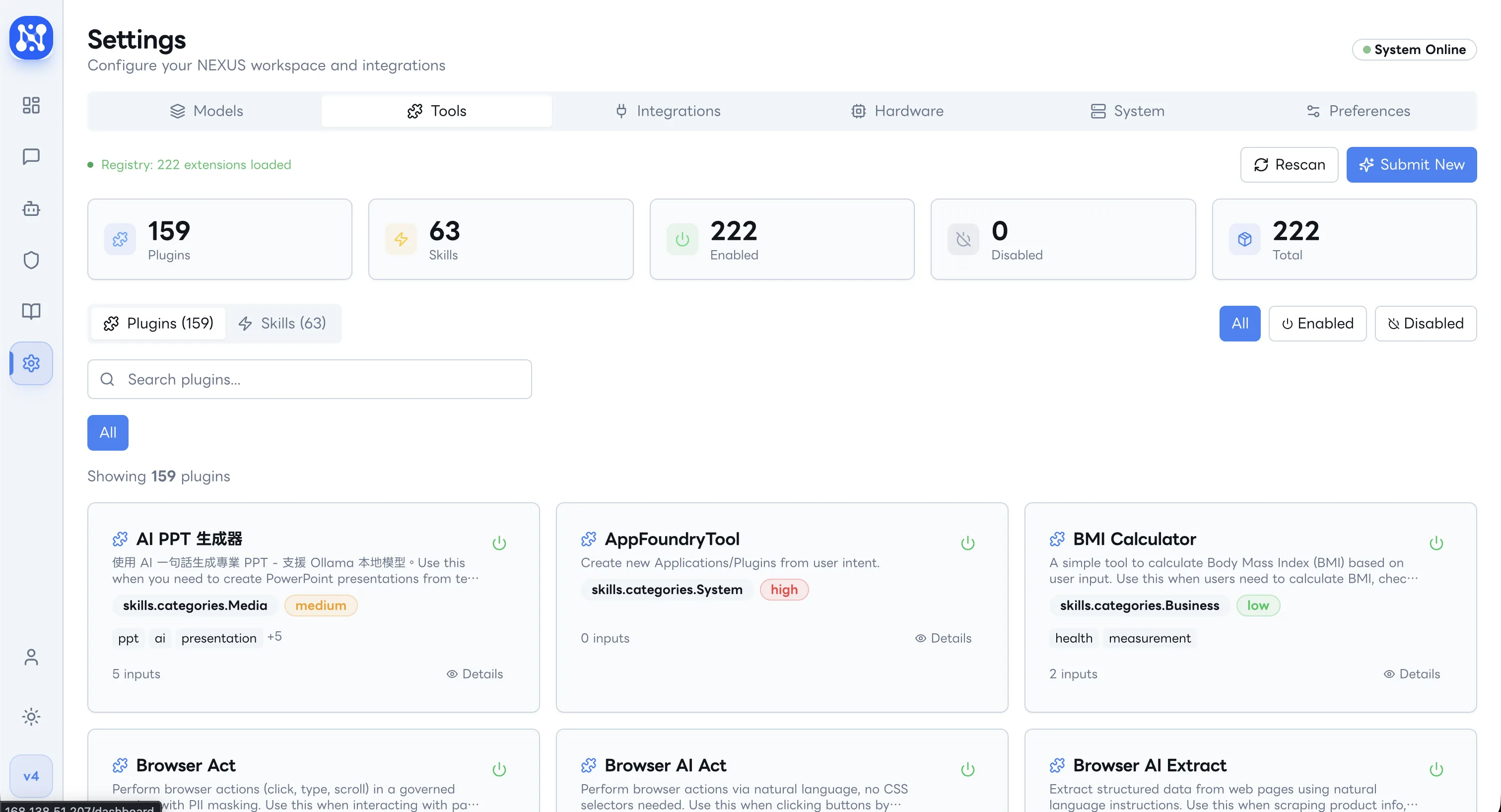Switch to the Integrations tab
Viewport: 1501px width, 812px height.
pyautogui.click(x=668, y=111)
